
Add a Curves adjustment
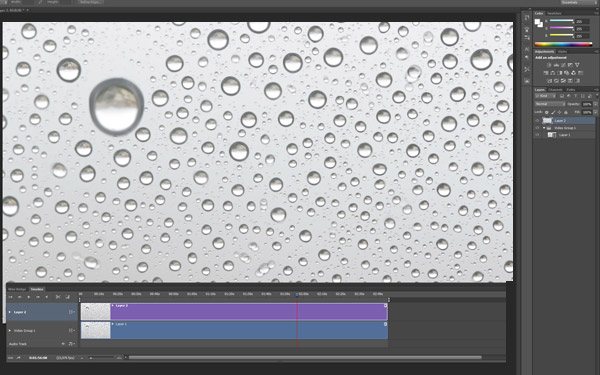[563, 65]
